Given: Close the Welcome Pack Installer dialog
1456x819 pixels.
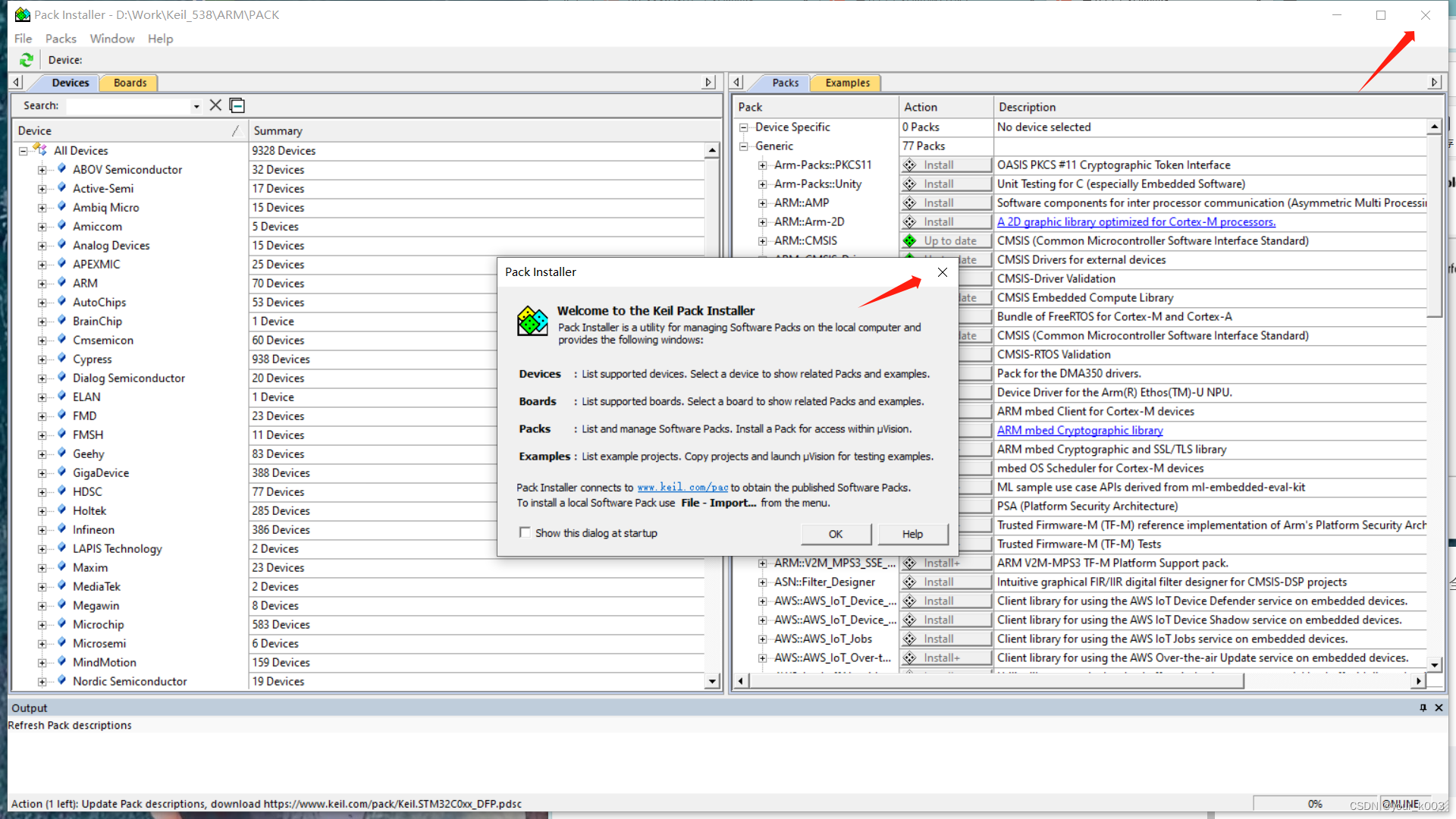Looking at the screenshot, I should pos(942,272).
